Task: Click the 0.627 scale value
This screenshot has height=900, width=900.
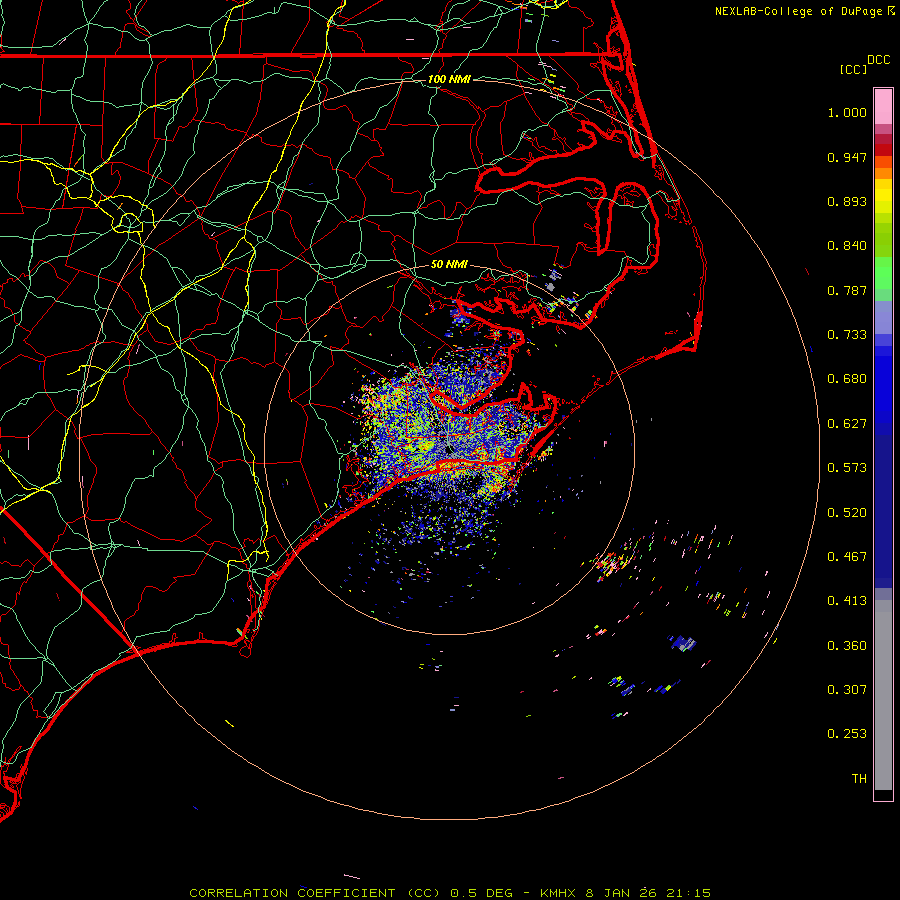Action: 847,424
